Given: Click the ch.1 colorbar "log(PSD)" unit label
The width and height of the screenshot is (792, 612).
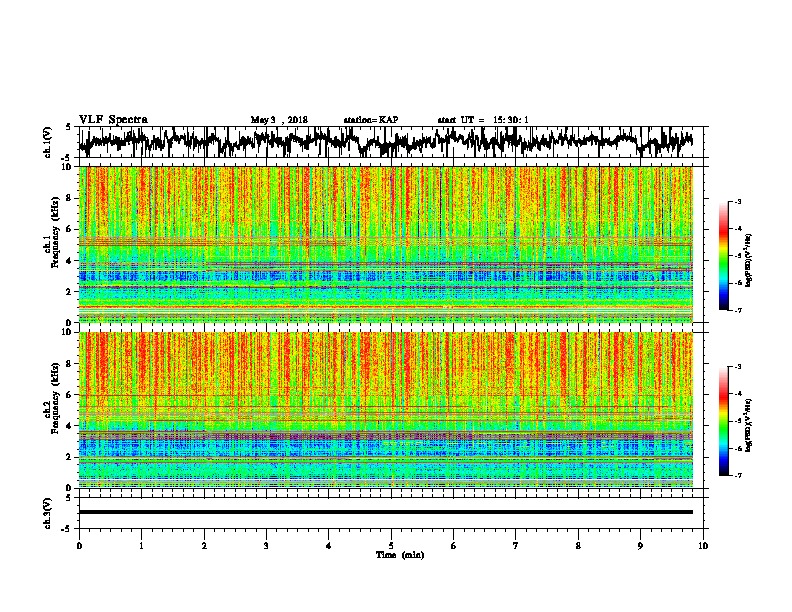Looking at the screenshot, I should [x=749, y=261].
